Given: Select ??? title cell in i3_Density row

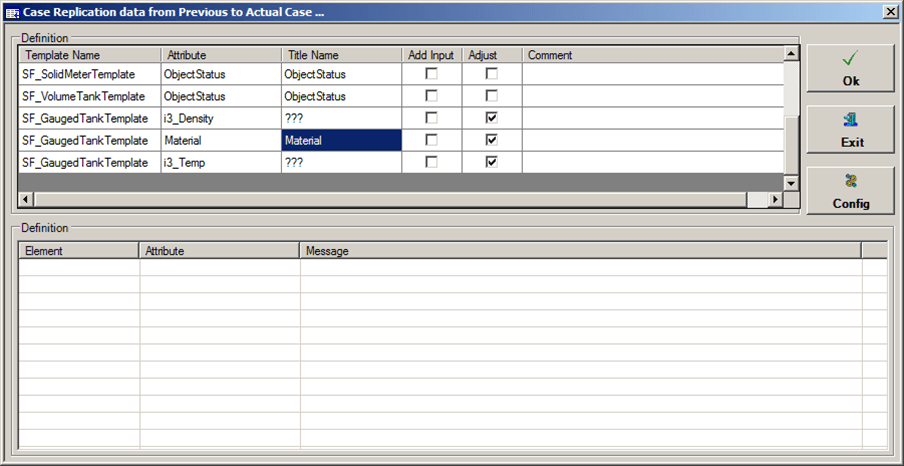Looking at the screenshot, I should (342, 118).
